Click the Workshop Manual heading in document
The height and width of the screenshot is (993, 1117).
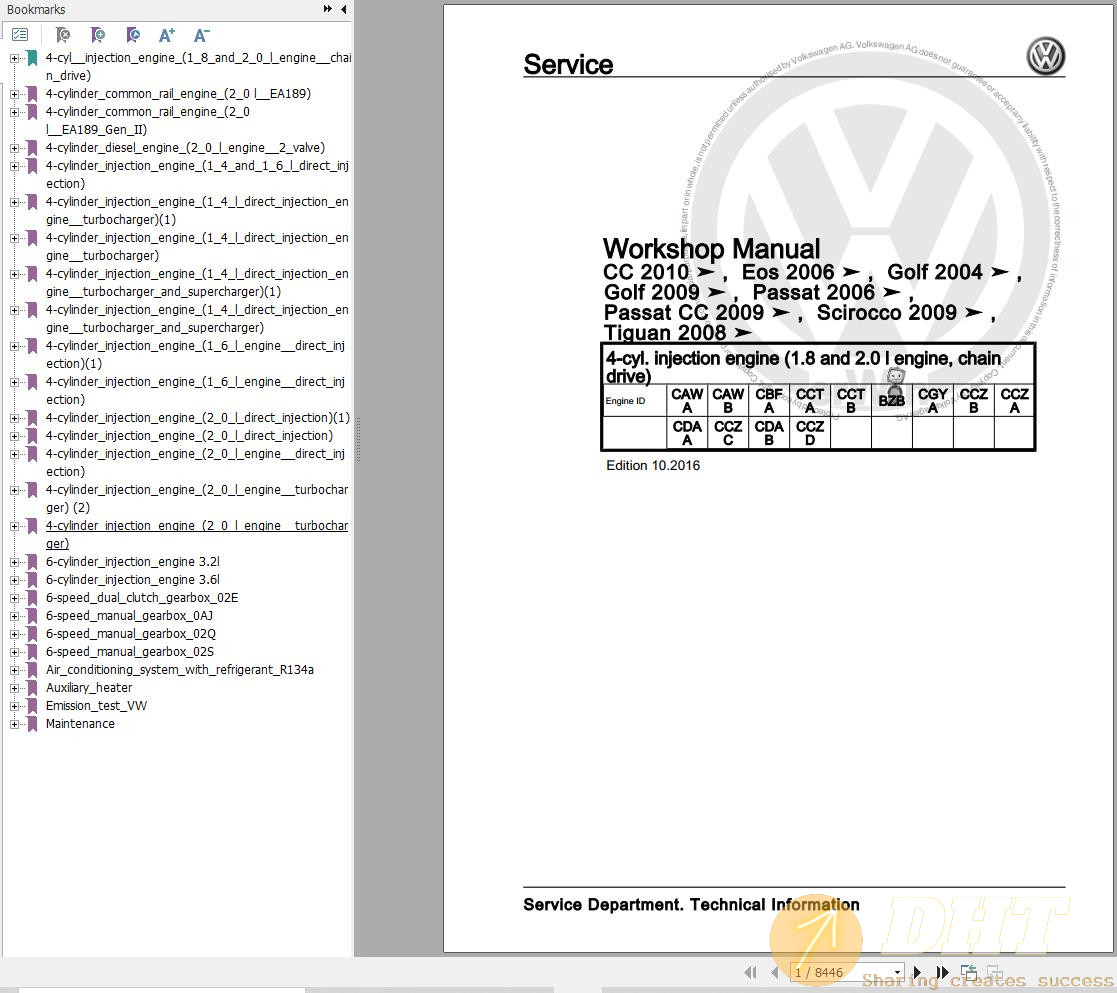coord(711,249)
